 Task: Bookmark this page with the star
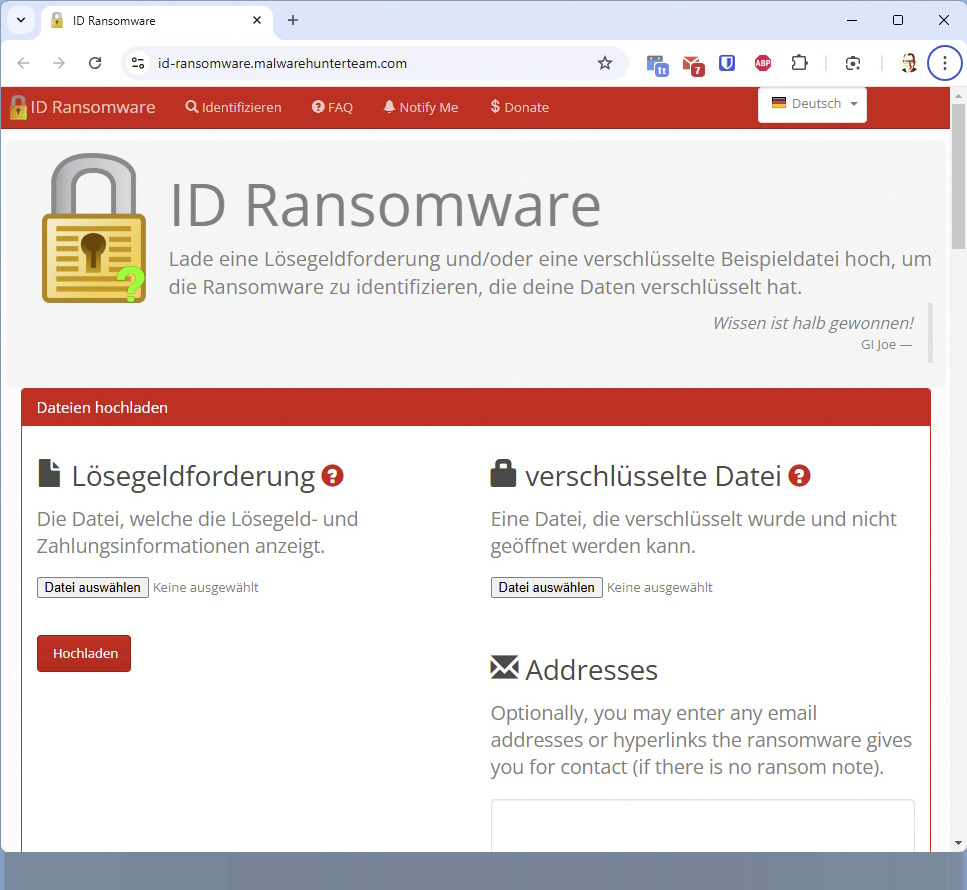605,63
